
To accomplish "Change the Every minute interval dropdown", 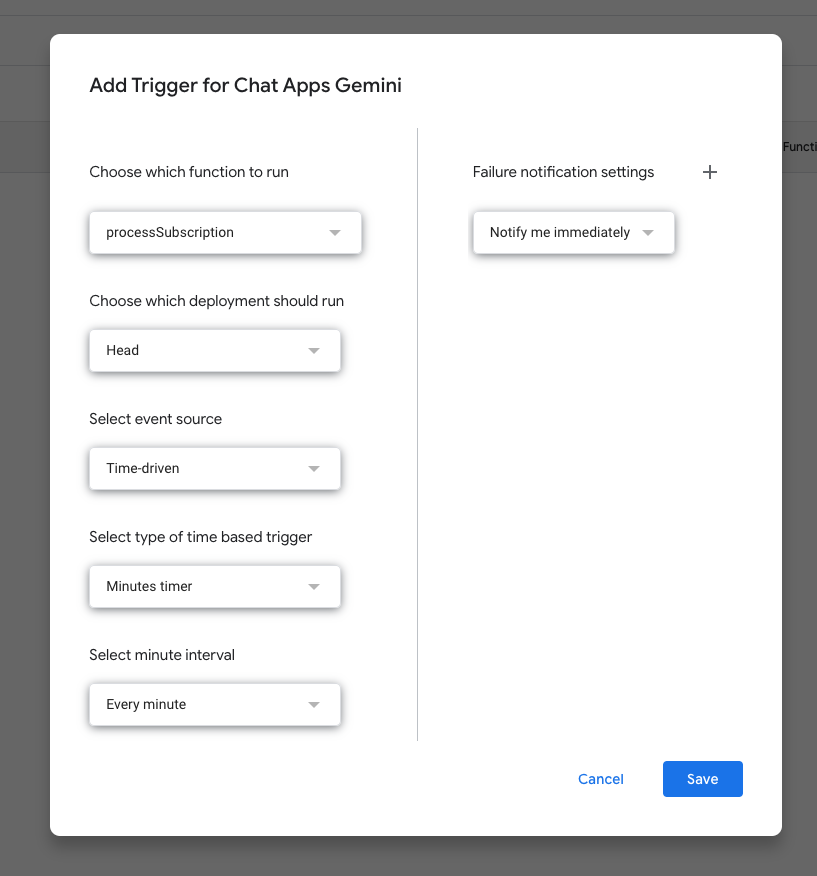I will tap(214, 705).
